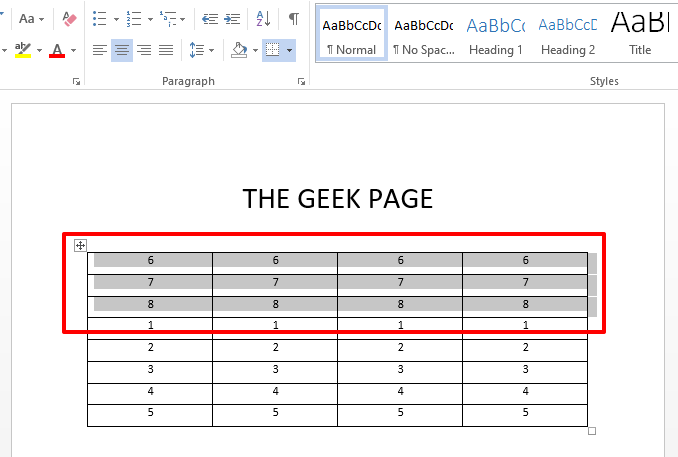Click the Decrease Indent icon

pyautogui.click(x=208, y=18)
